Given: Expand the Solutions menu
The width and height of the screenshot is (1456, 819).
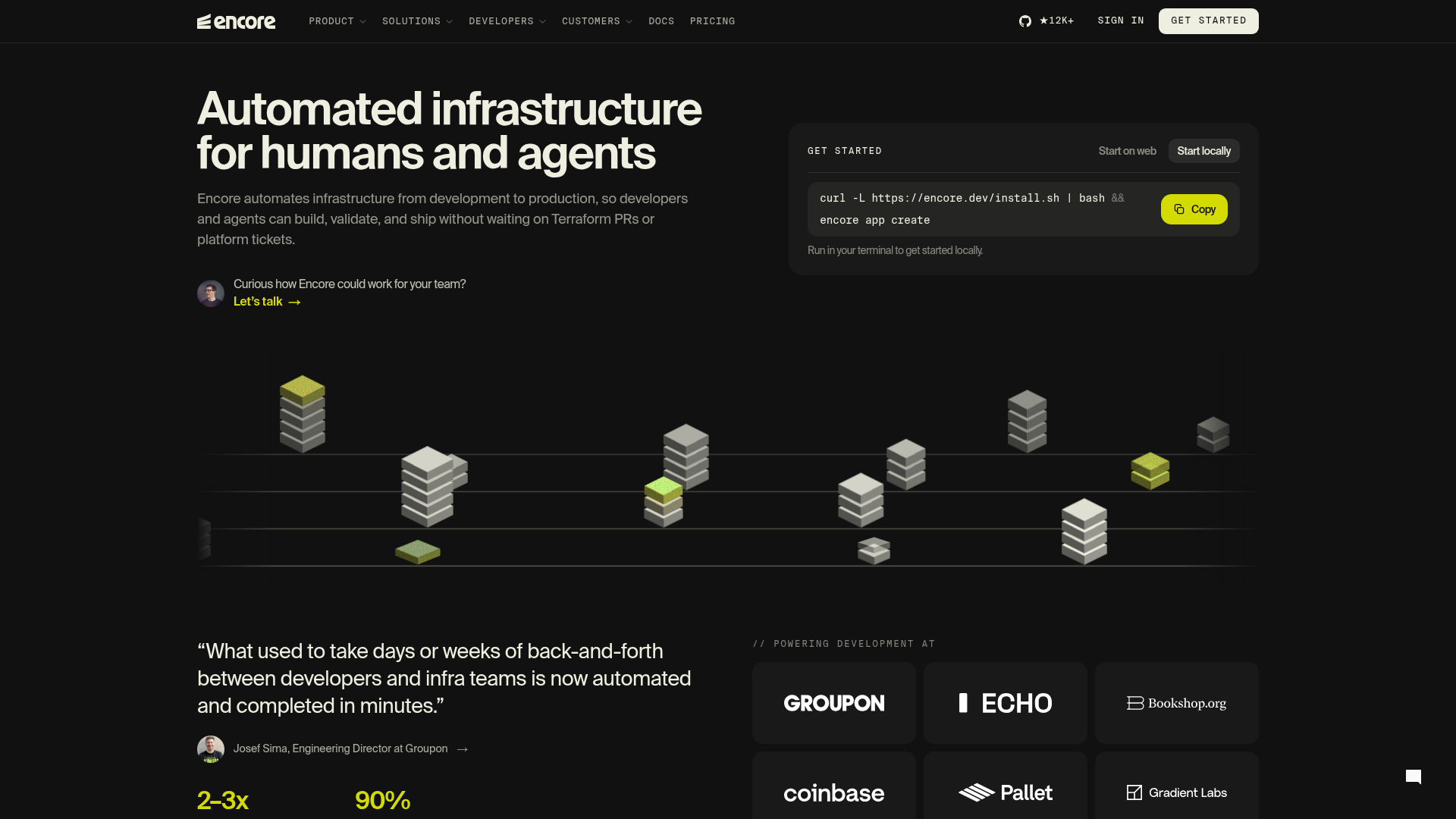Looking at the screenshot, I should tap(417, 21).
